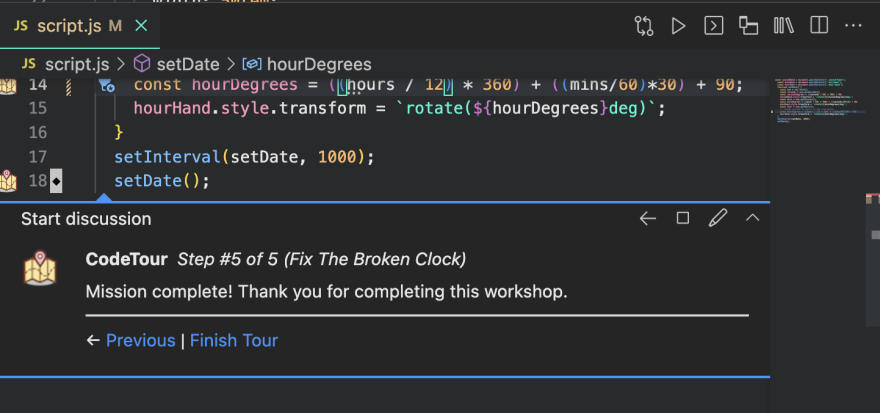880x413 pixels.
Task: Go to previous tour step arrow icon
Action: click(x=648, y=218)
